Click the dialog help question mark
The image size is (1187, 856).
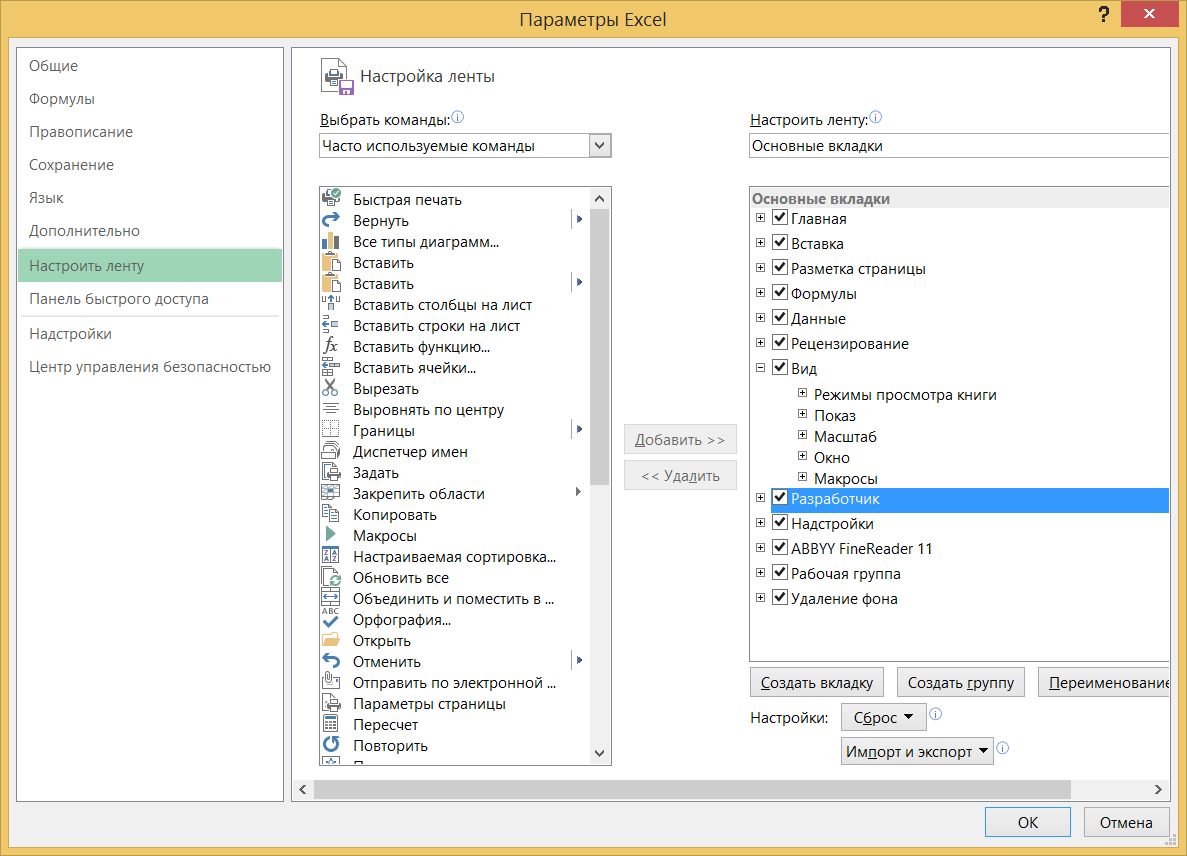tap(1104, 14)
